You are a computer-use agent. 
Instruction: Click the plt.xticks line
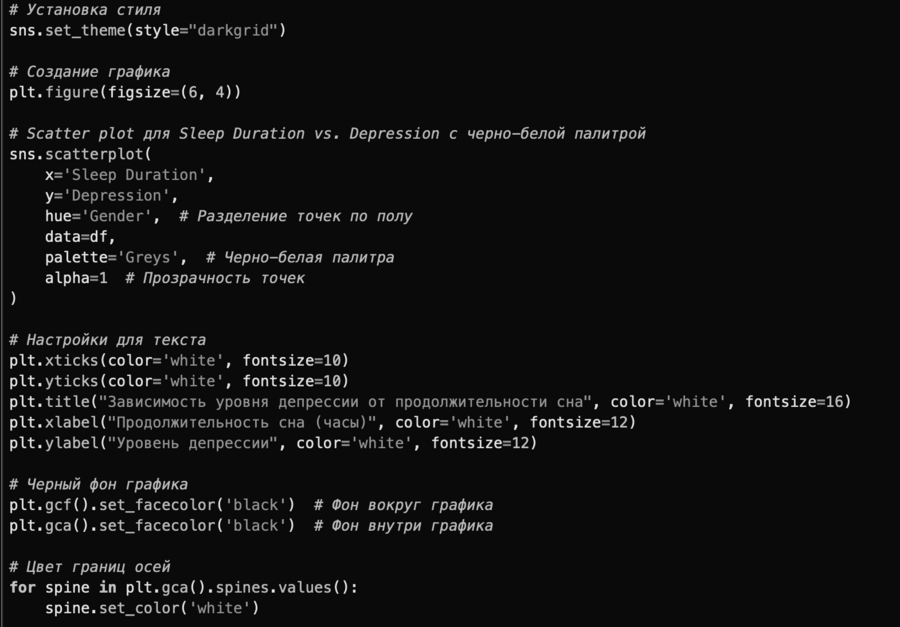[x=179, y=360]
